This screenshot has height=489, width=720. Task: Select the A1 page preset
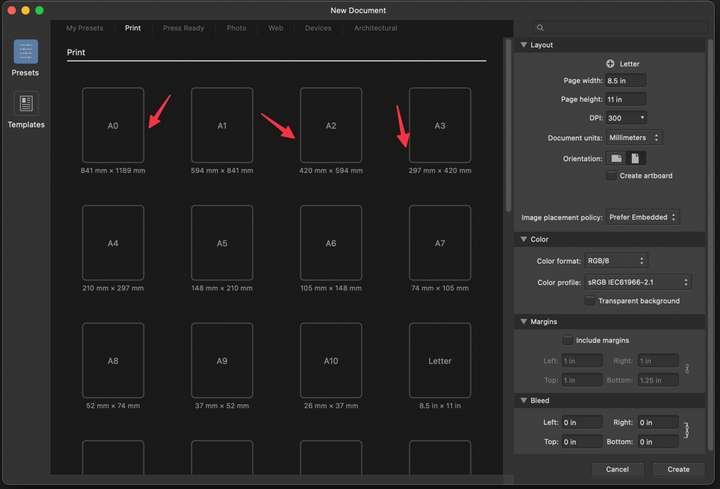tap(222, 125)
